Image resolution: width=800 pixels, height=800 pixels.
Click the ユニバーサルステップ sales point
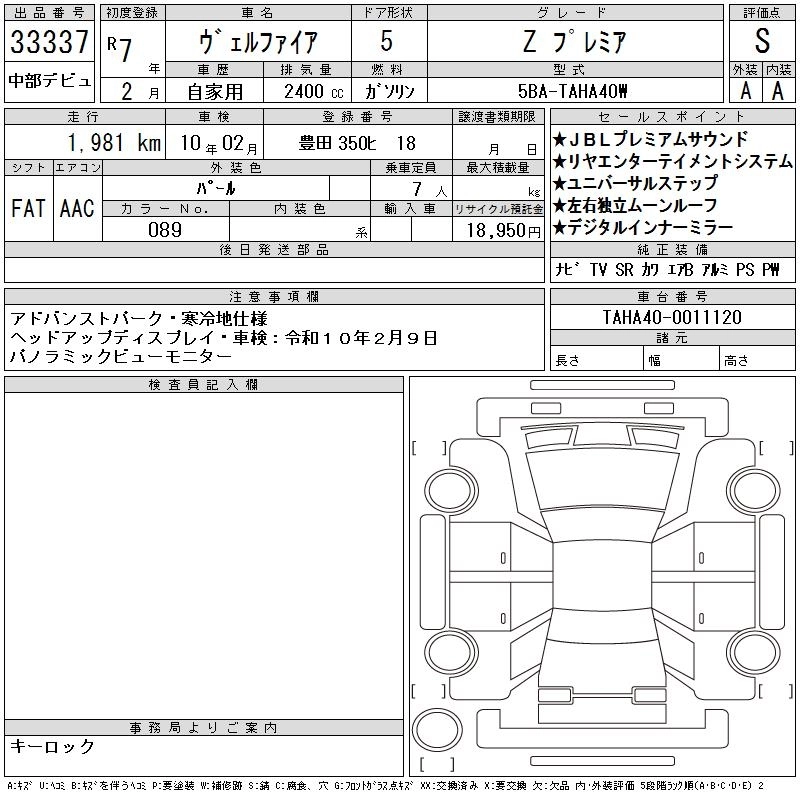(636, 183)
